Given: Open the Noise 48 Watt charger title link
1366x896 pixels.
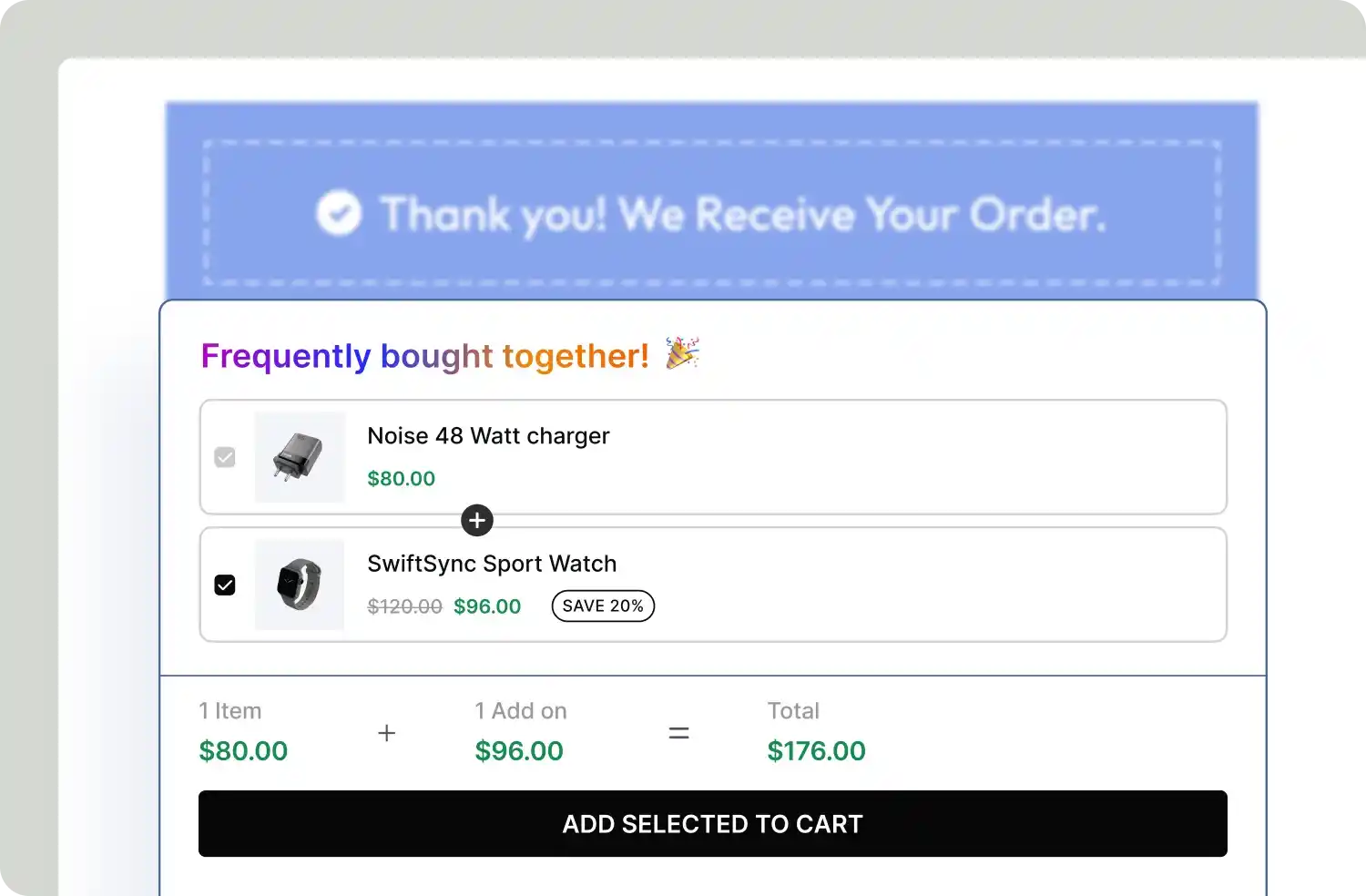Looking at the screenshot, I should [x=488, y=436].
